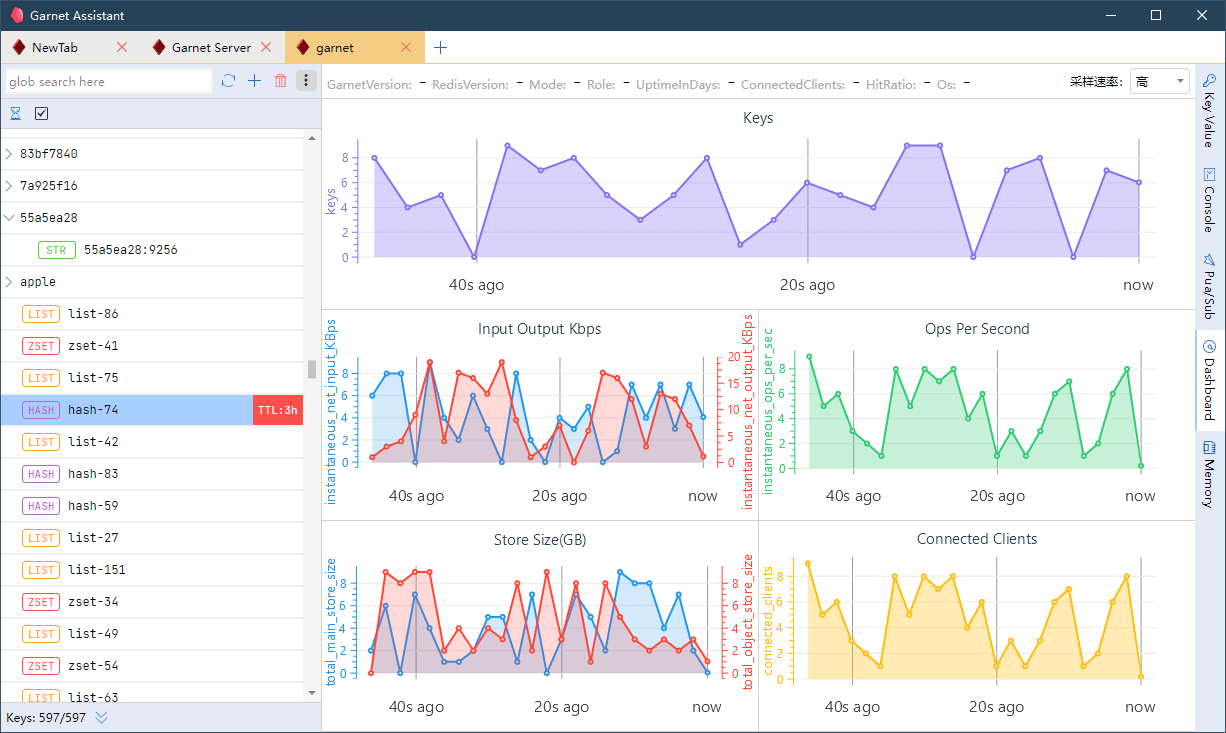Open the Memory side tab
Image resolution: width=1226 pixels, height=733 pixels.
[x=1209, y=475]
